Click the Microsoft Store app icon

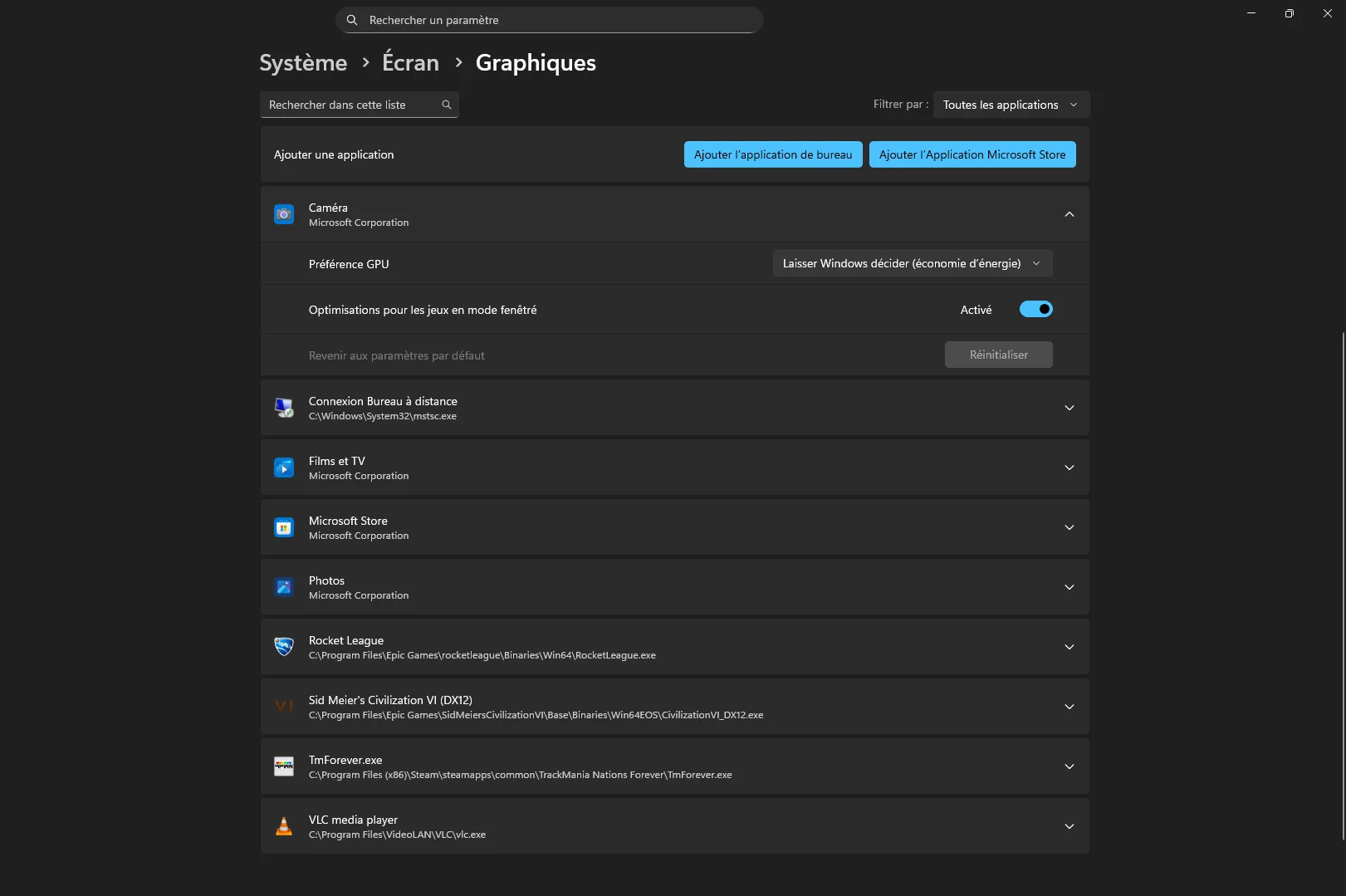click(284, 527)
